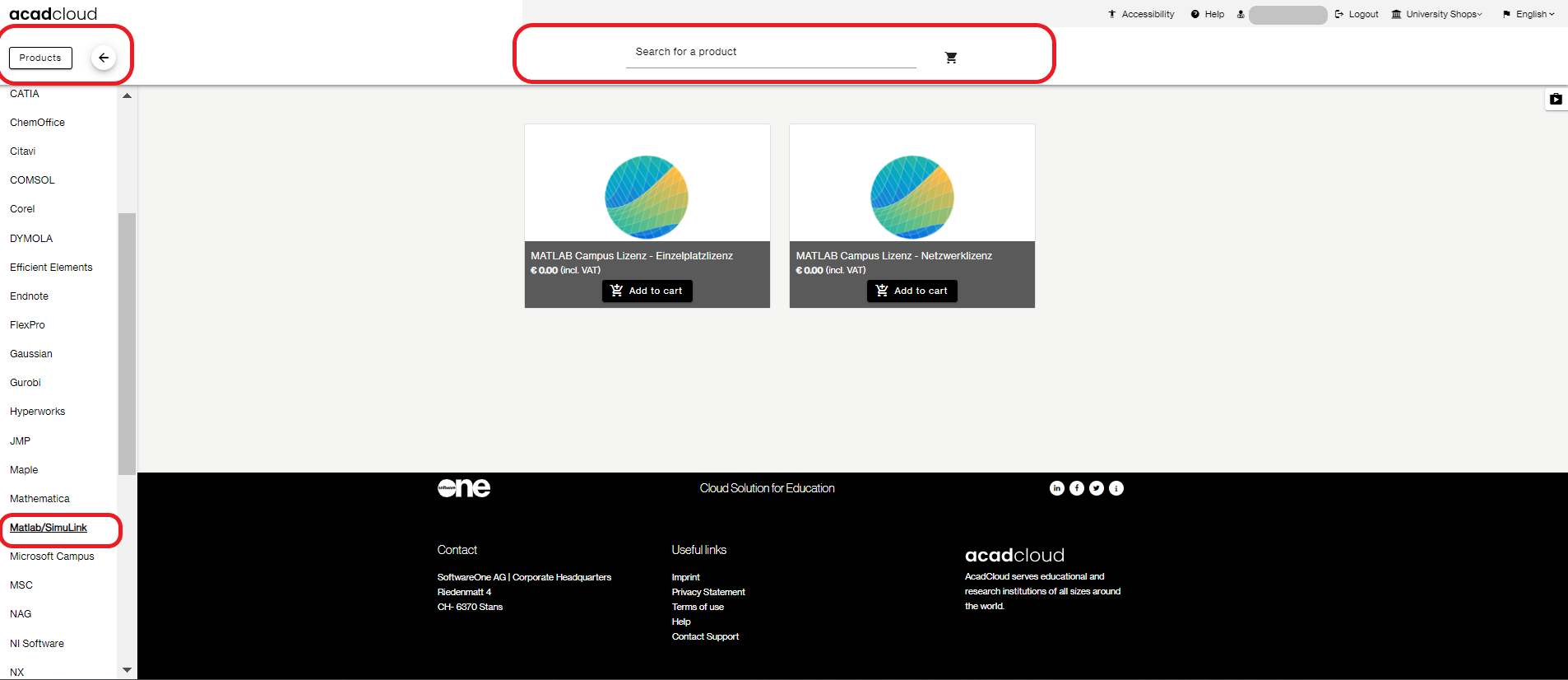Click the Search for a product field
1568x680 pixels.
[771, 52]
